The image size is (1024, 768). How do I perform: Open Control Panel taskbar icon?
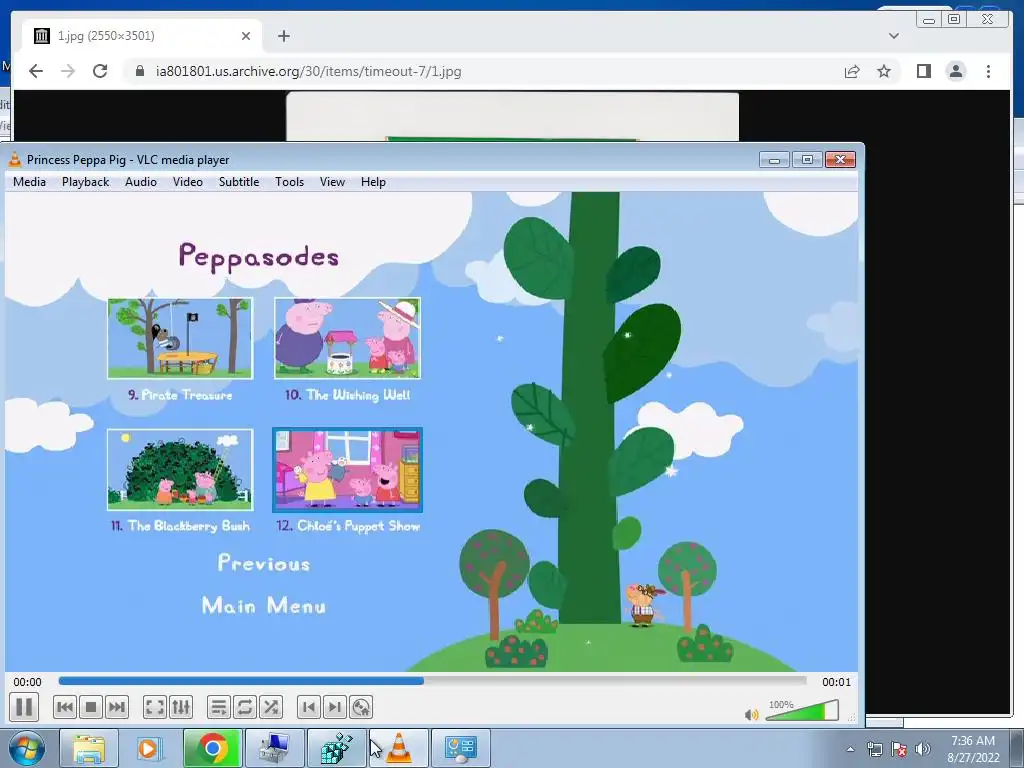[461, 748]
